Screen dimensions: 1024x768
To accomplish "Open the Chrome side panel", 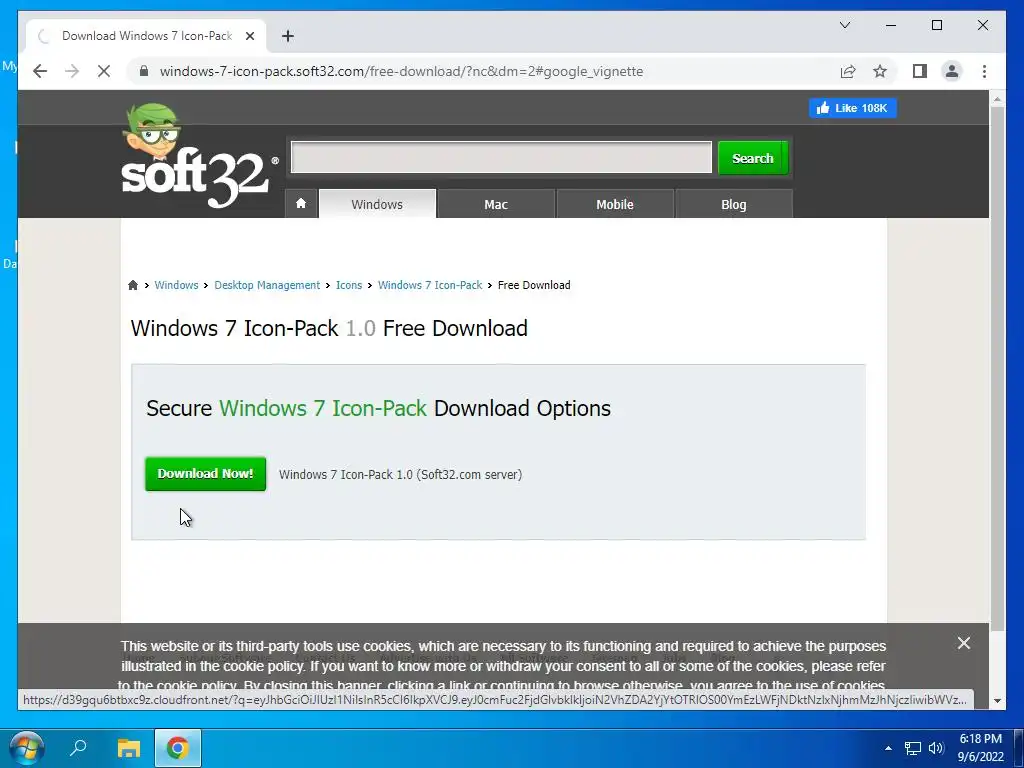I will point(920,71).
